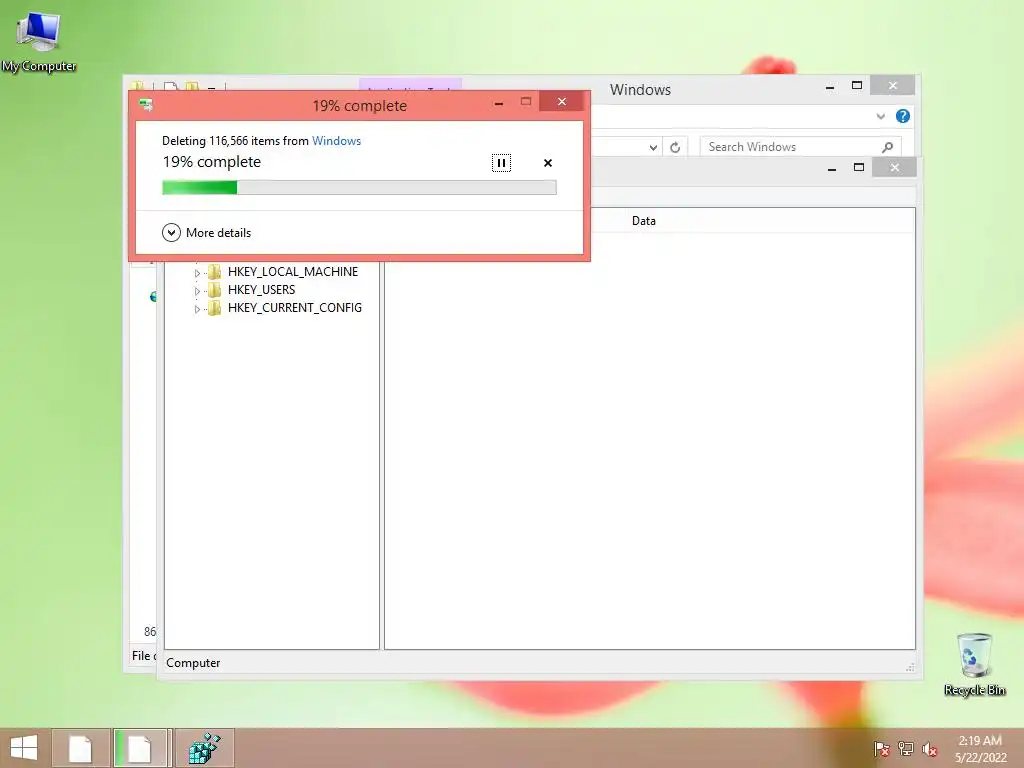Click HKEY_CURRENT_CONFIG folder icon
This screenshot has height=768, width=1024.
pos(214,308)
